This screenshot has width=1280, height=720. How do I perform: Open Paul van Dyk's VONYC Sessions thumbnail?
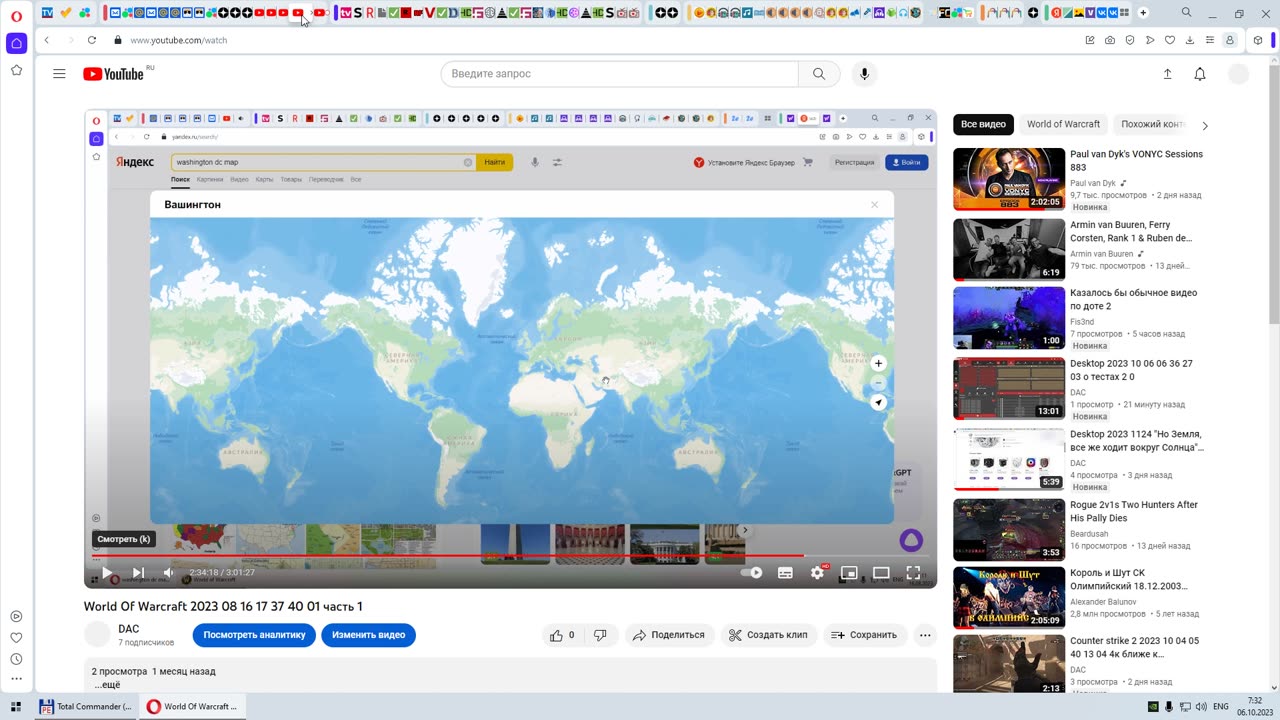(x=1009, y=179)
